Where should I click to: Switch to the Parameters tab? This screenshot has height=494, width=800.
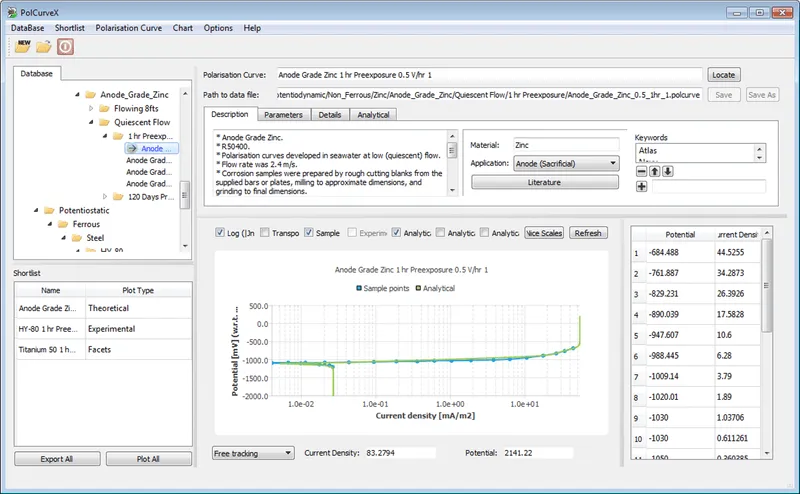283,115
